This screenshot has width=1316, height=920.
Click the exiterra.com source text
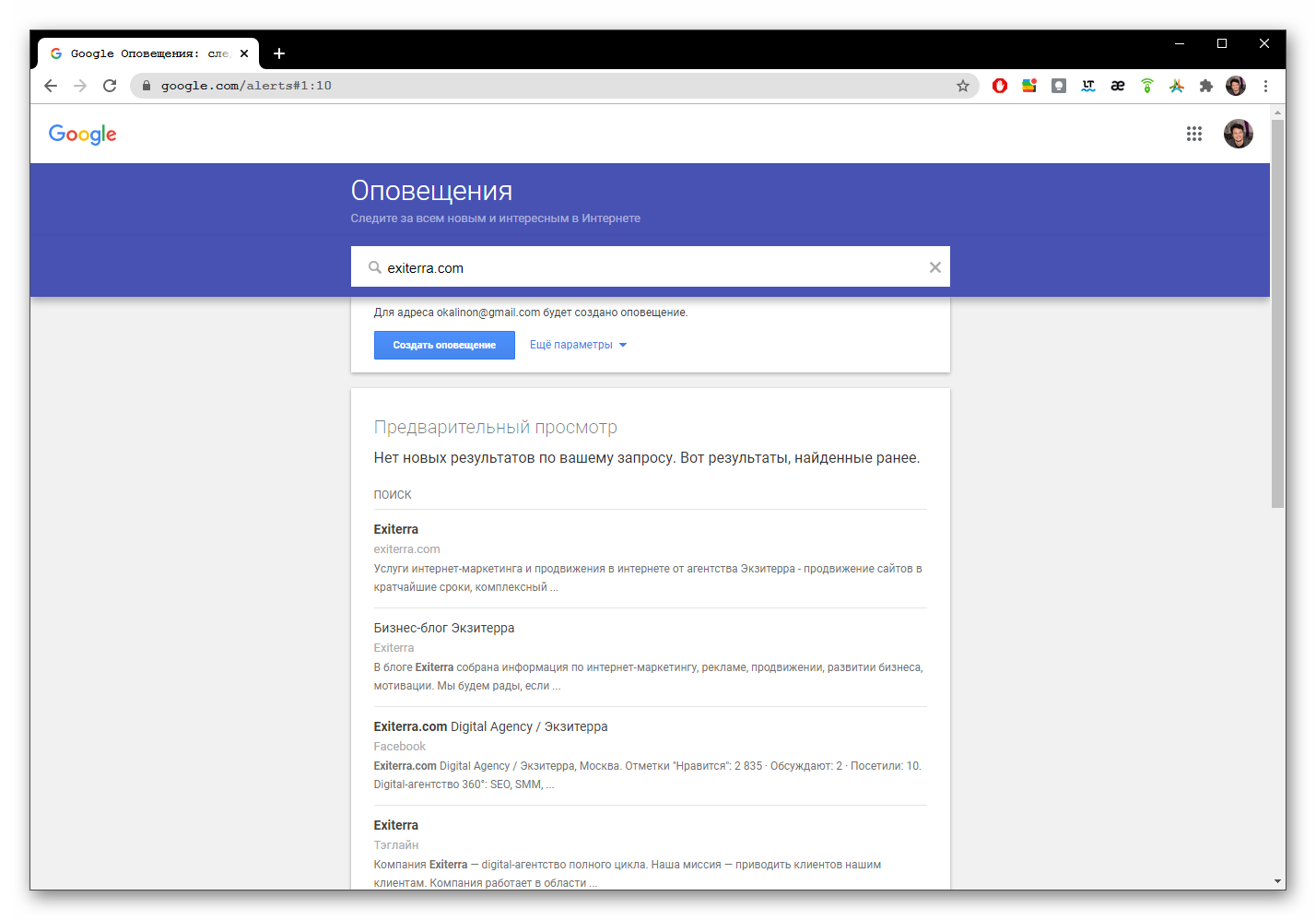pyautogui.click(x=407, y=549)
